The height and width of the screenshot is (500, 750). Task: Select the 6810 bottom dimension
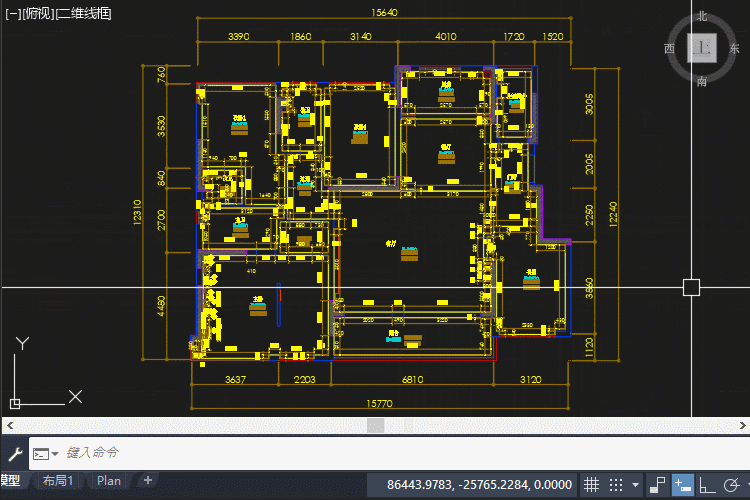click(x=412, y=379)
